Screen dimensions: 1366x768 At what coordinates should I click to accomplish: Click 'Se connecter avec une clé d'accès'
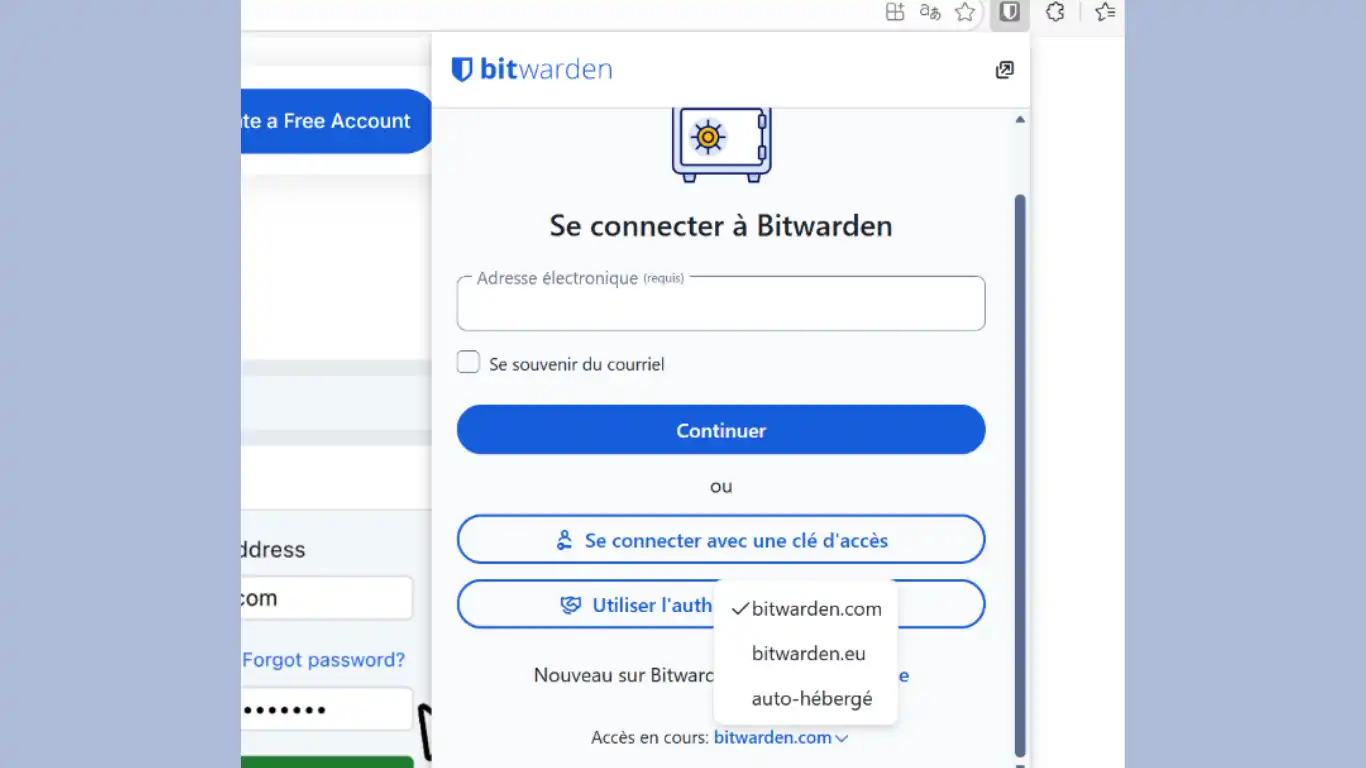tap(721, 540)
